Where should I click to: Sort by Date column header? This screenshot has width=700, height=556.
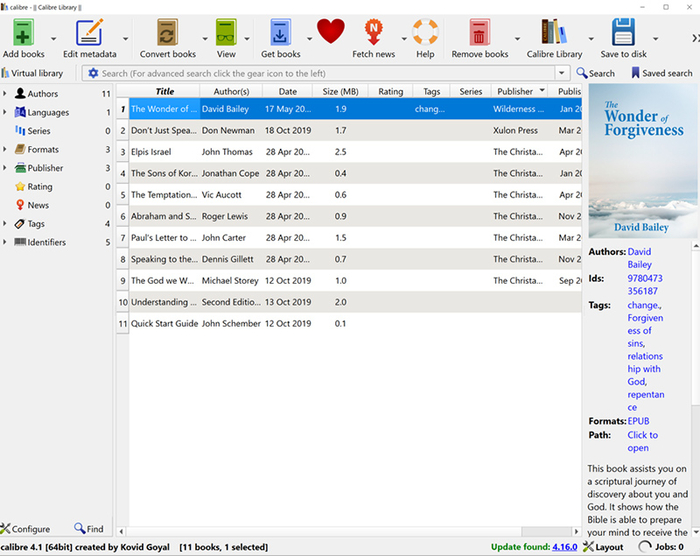288,91
